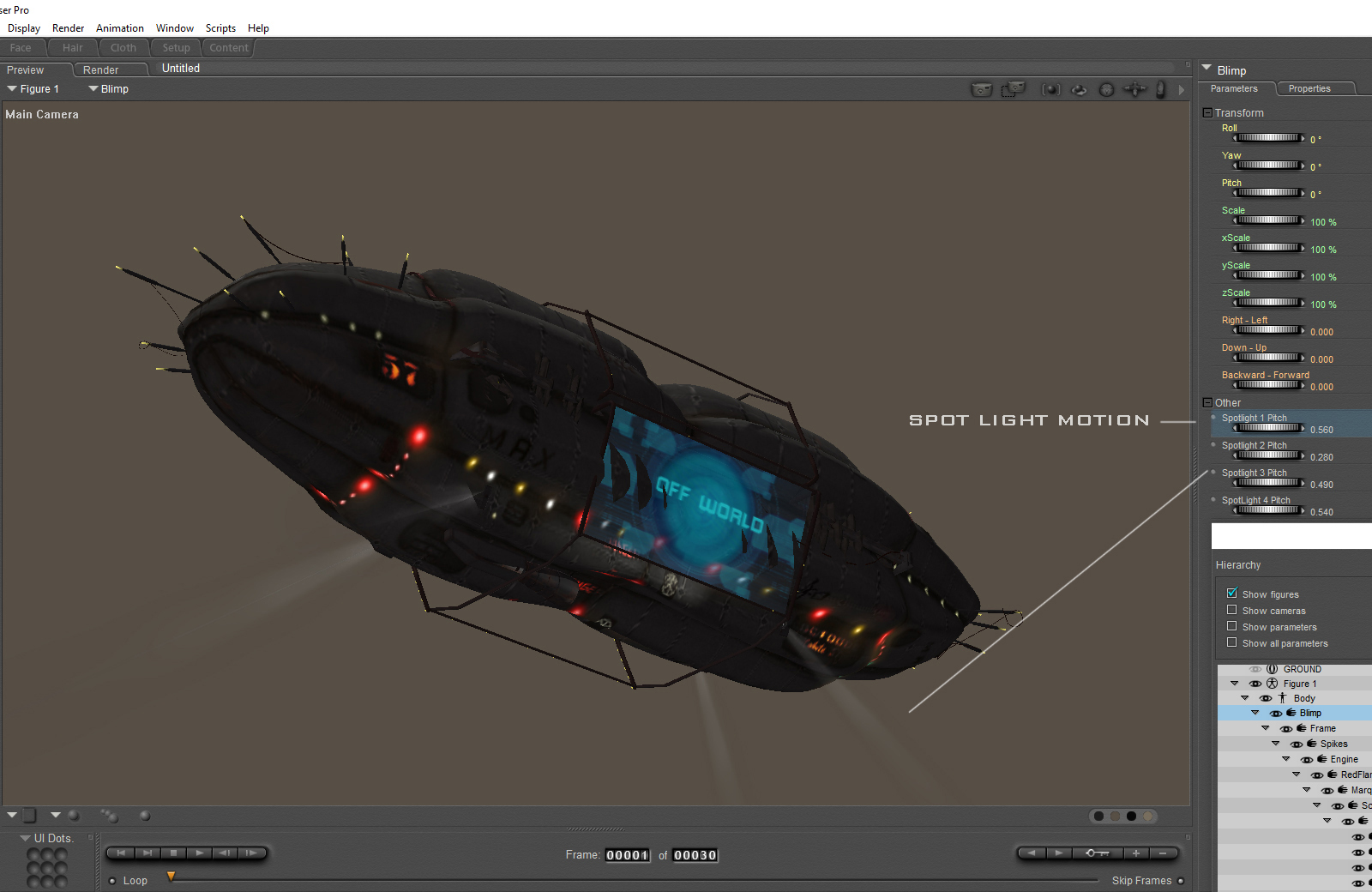Open the keyframe editor with key icon
This screenshot has width=1372, height=892.
click(x=1097, y=853)
